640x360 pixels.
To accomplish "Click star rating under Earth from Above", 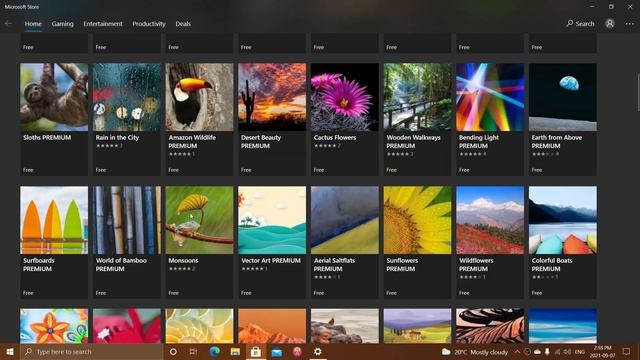I will click(545, 154).
